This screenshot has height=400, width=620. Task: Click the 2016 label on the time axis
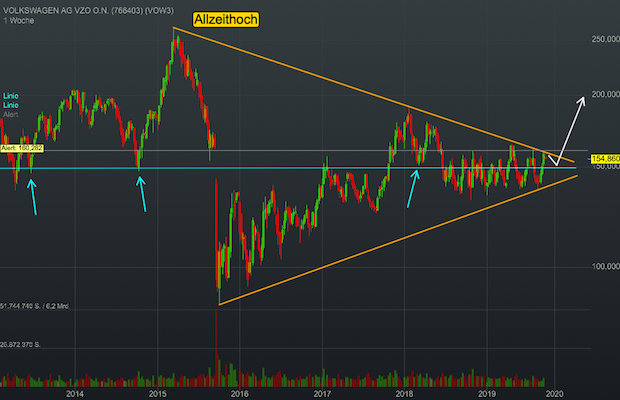[240, 394]
